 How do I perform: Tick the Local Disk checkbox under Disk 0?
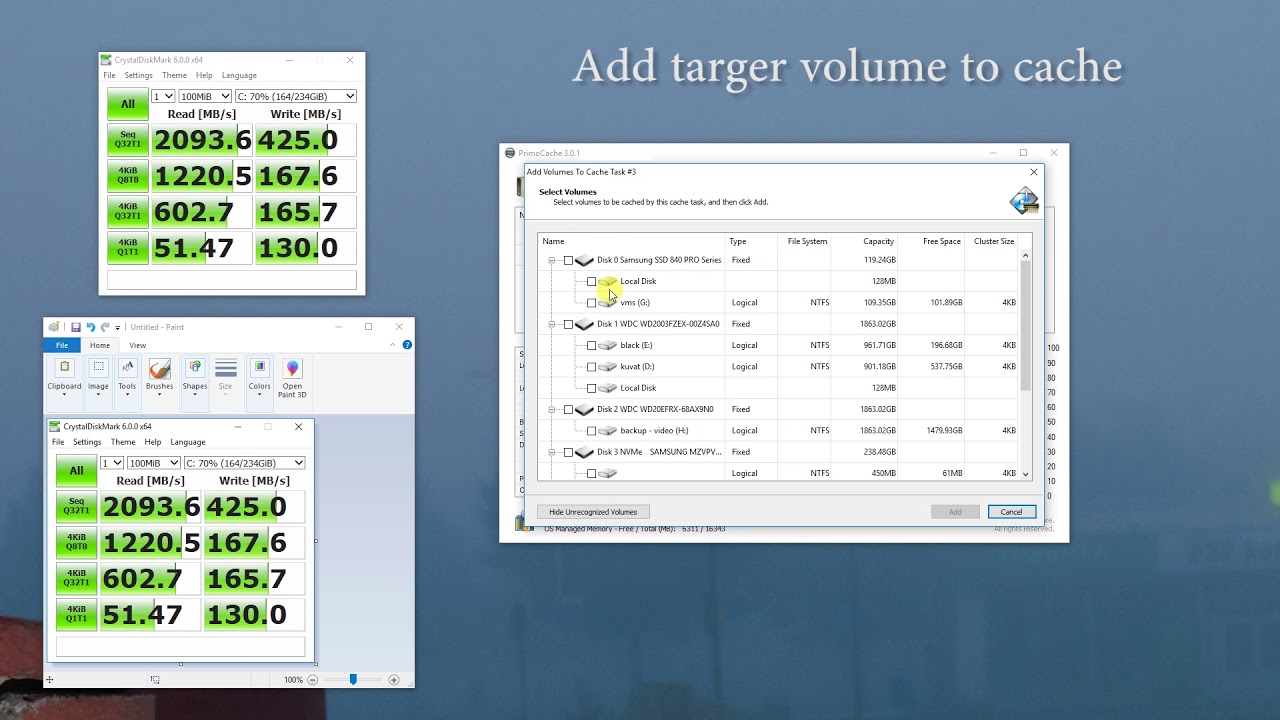[591, 282]
